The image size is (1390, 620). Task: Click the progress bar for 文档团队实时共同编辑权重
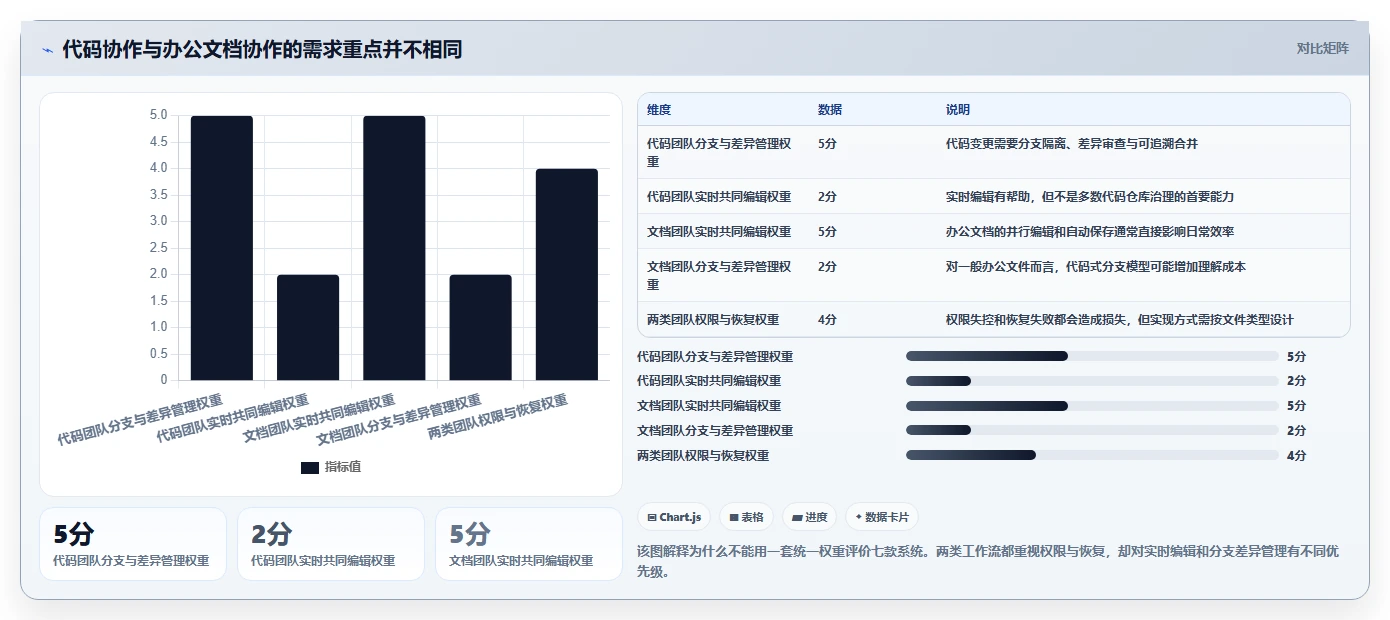[x=1092, y=406]
